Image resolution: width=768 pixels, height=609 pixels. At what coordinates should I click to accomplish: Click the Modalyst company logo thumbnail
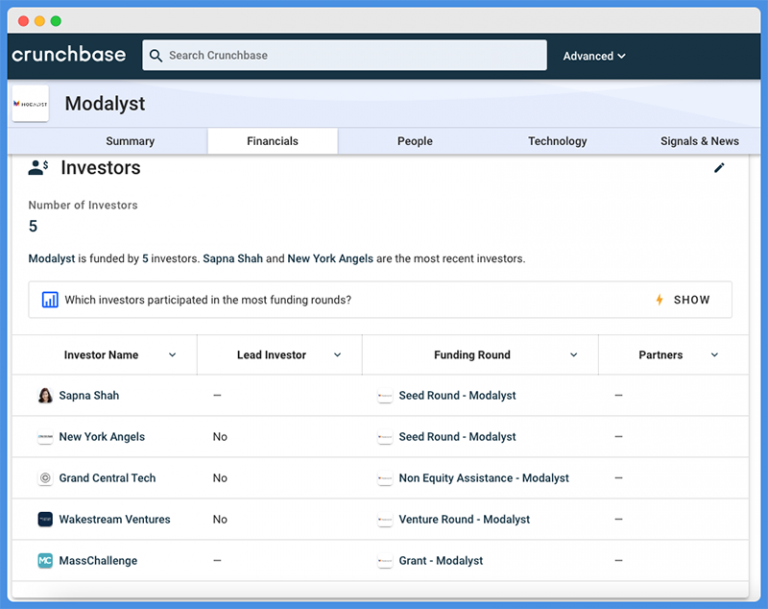30,103
